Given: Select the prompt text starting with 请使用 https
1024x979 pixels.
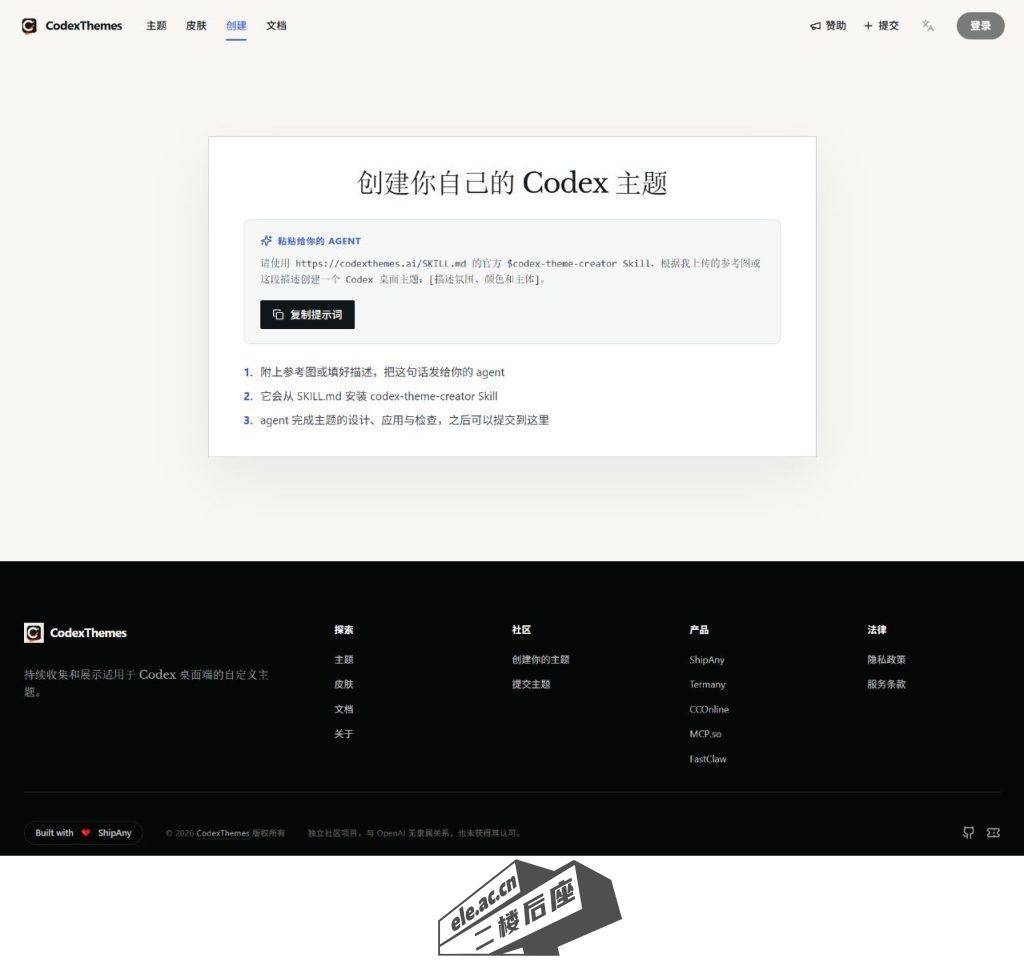Looking at the screenshot, I should pos(510,271).
